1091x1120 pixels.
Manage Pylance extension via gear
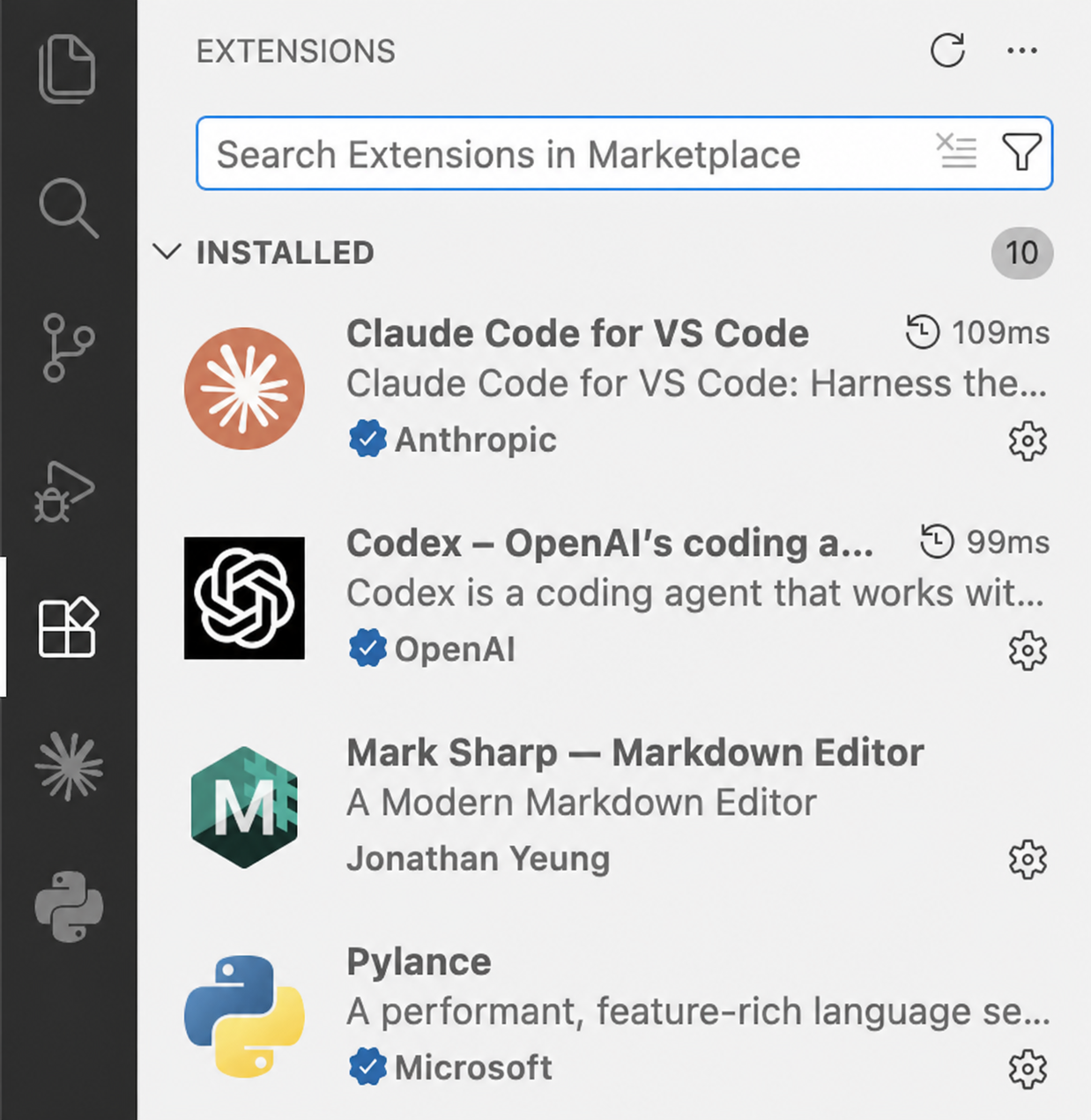tap(1028, 1070)
